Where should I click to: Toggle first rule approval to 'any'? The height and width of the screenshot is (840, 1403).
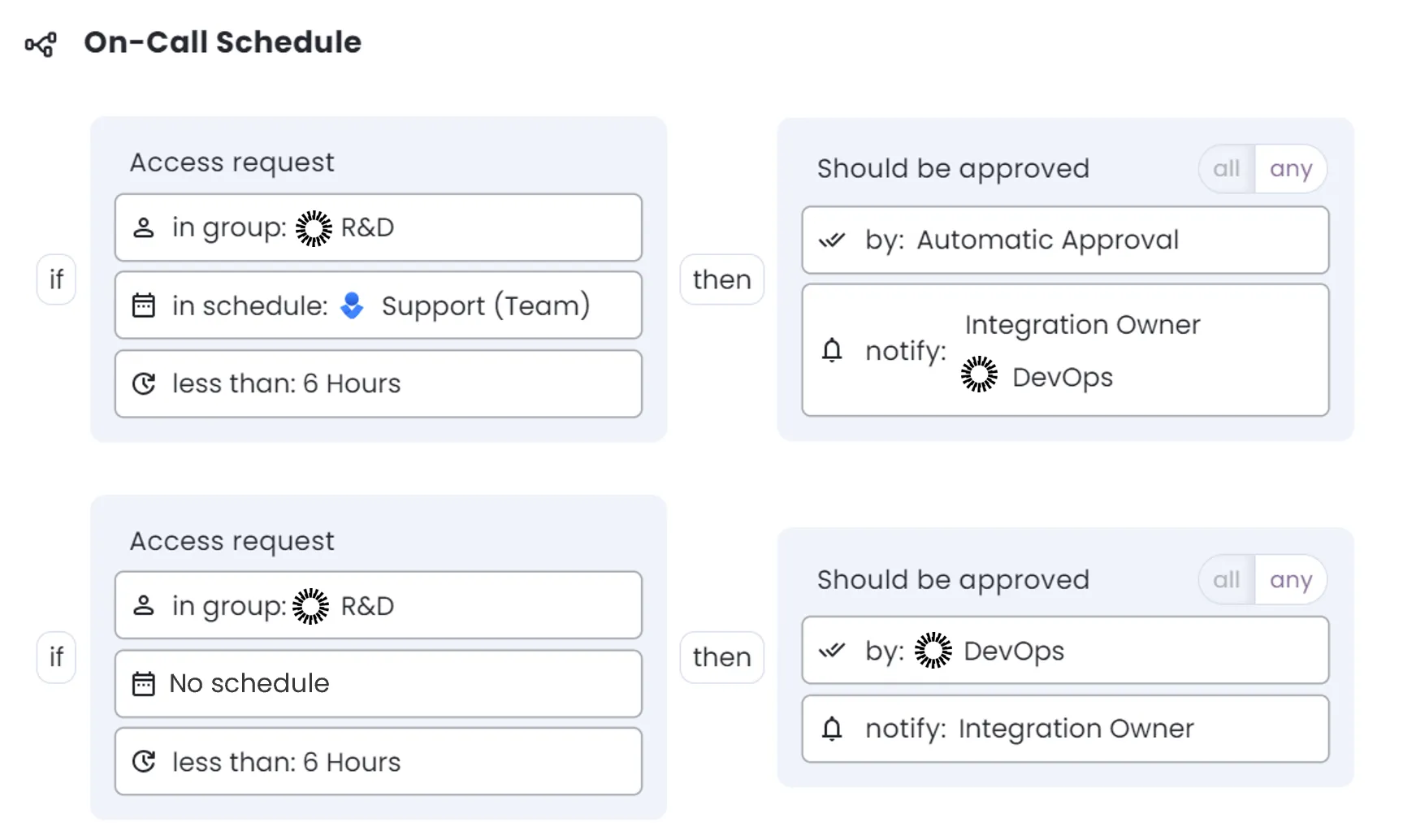pyautogui.click(x=1291, y=169)
